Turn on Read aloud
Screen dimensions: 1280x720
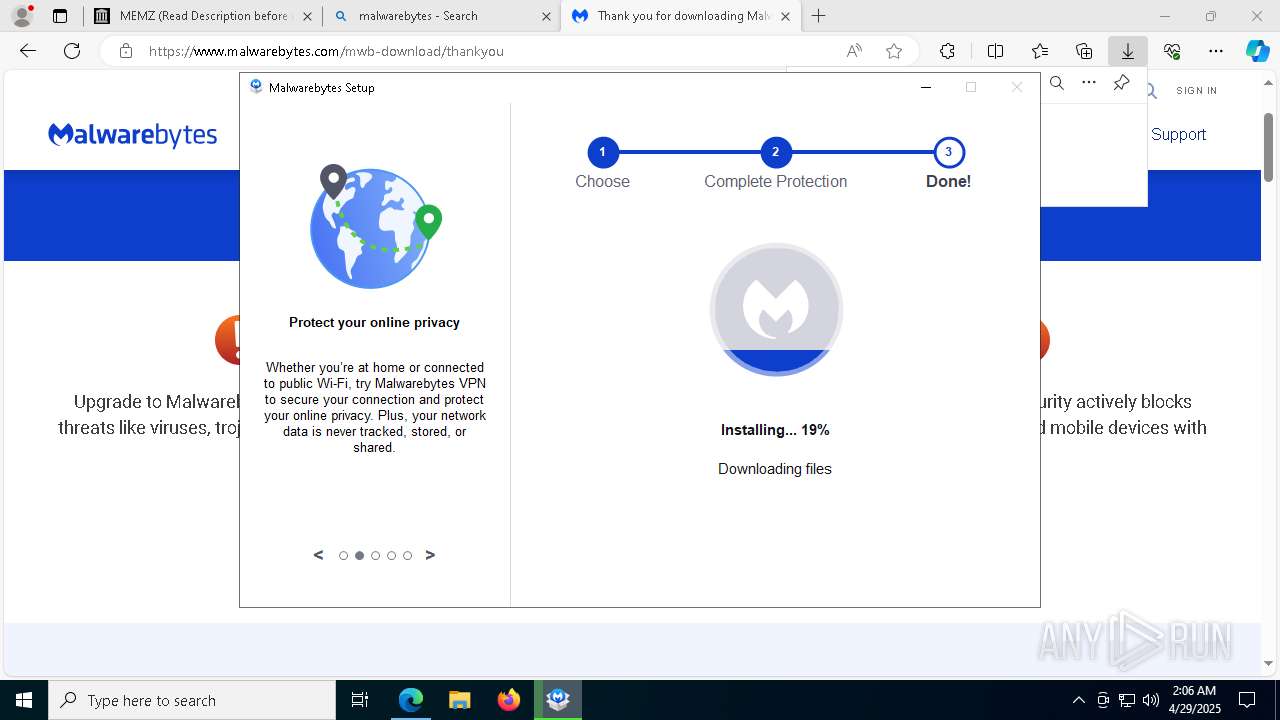point(854,51)
